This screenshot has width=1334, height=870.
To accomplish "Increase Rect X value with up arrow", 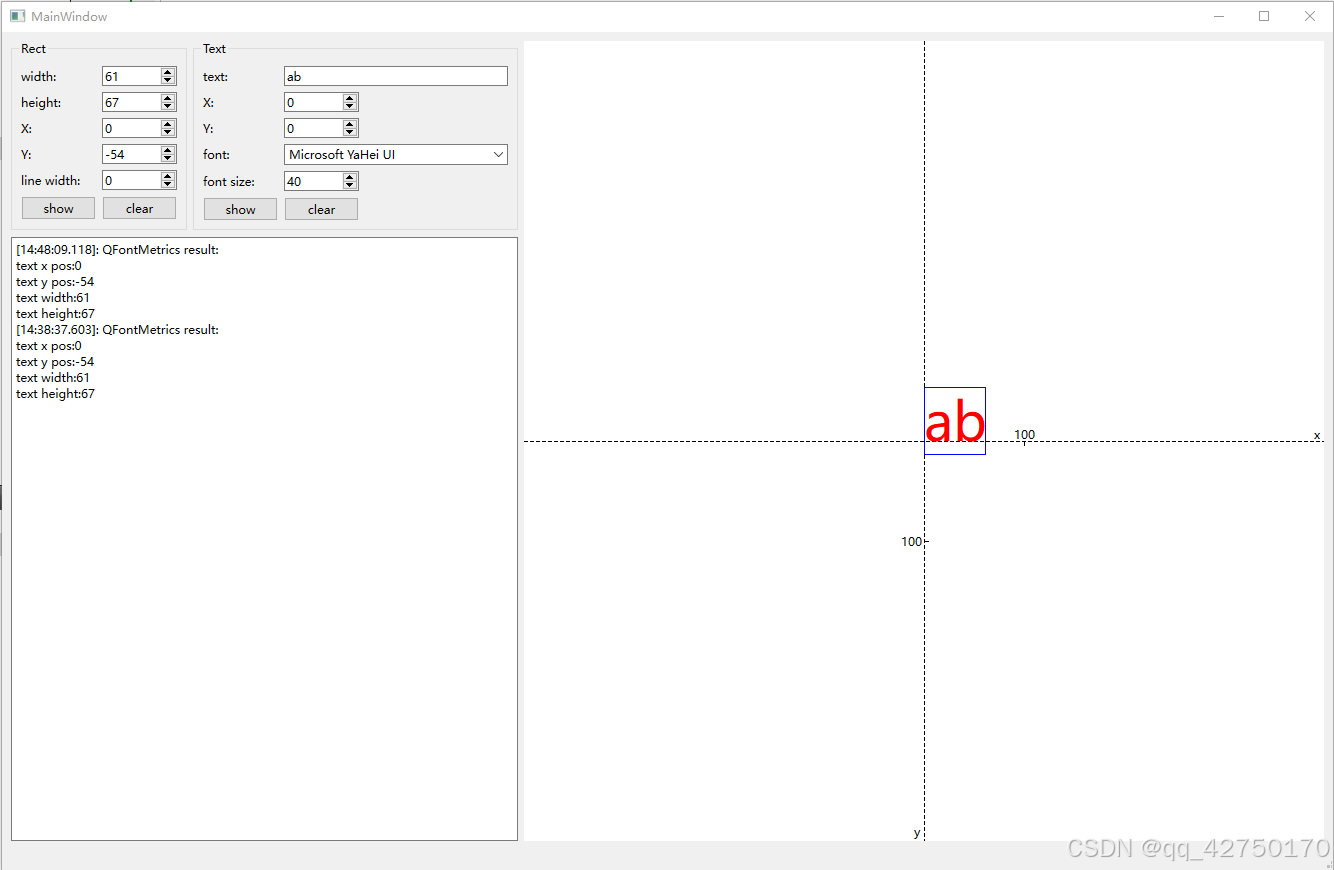I will click(x=167, y=123).
